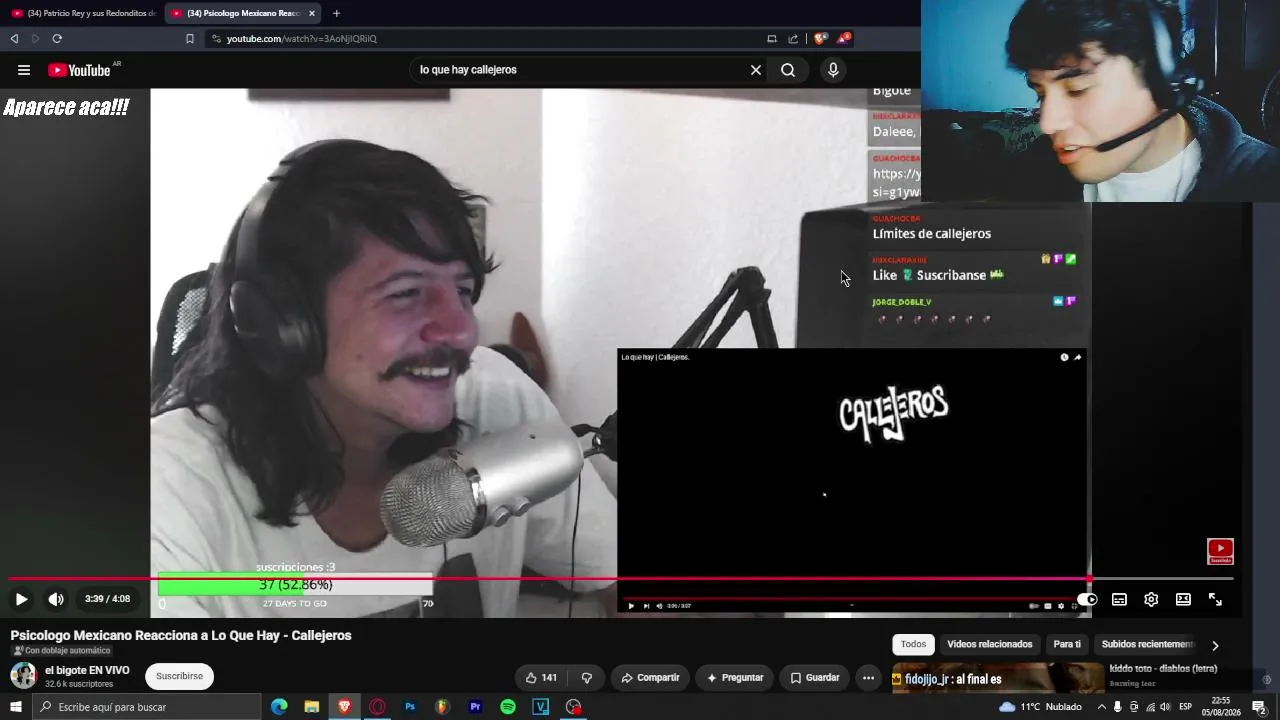Image resolution: width=1280 pixels, height=720 pixels.
Task: Save the video with Guardar
Action: pos(814,677)
